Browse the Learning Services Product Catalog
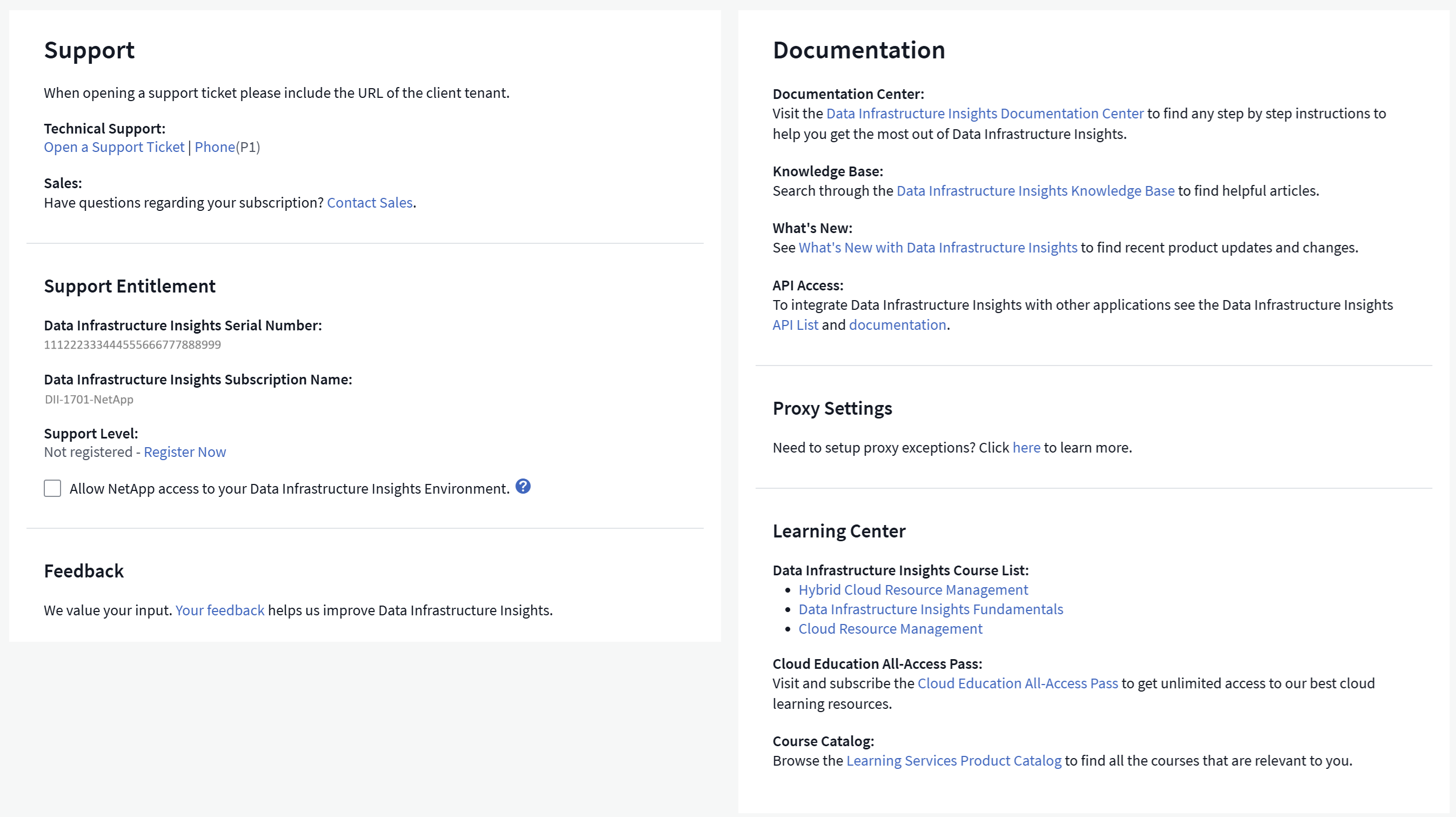This screenshot has height=817, width=1456. tap(953, 761)
